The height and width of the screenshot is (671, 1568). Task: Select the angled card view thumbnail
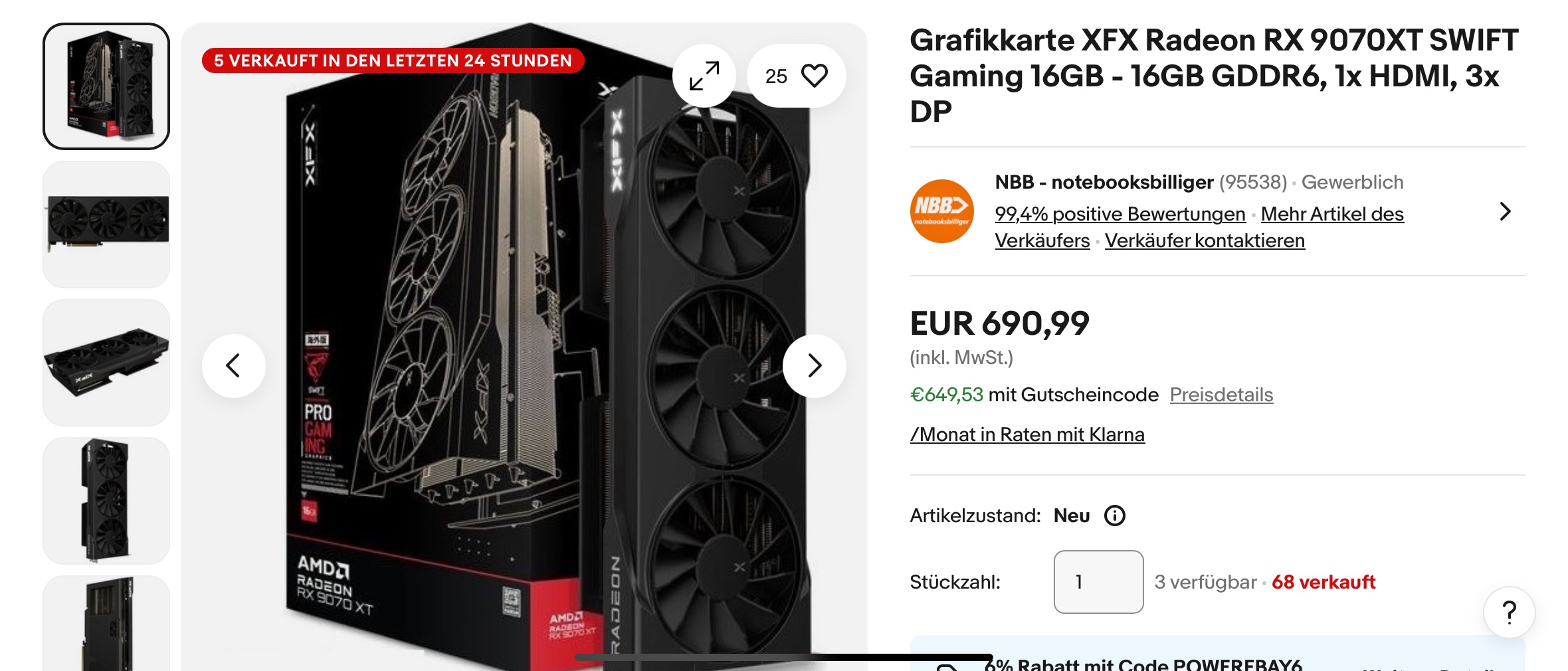106,363
